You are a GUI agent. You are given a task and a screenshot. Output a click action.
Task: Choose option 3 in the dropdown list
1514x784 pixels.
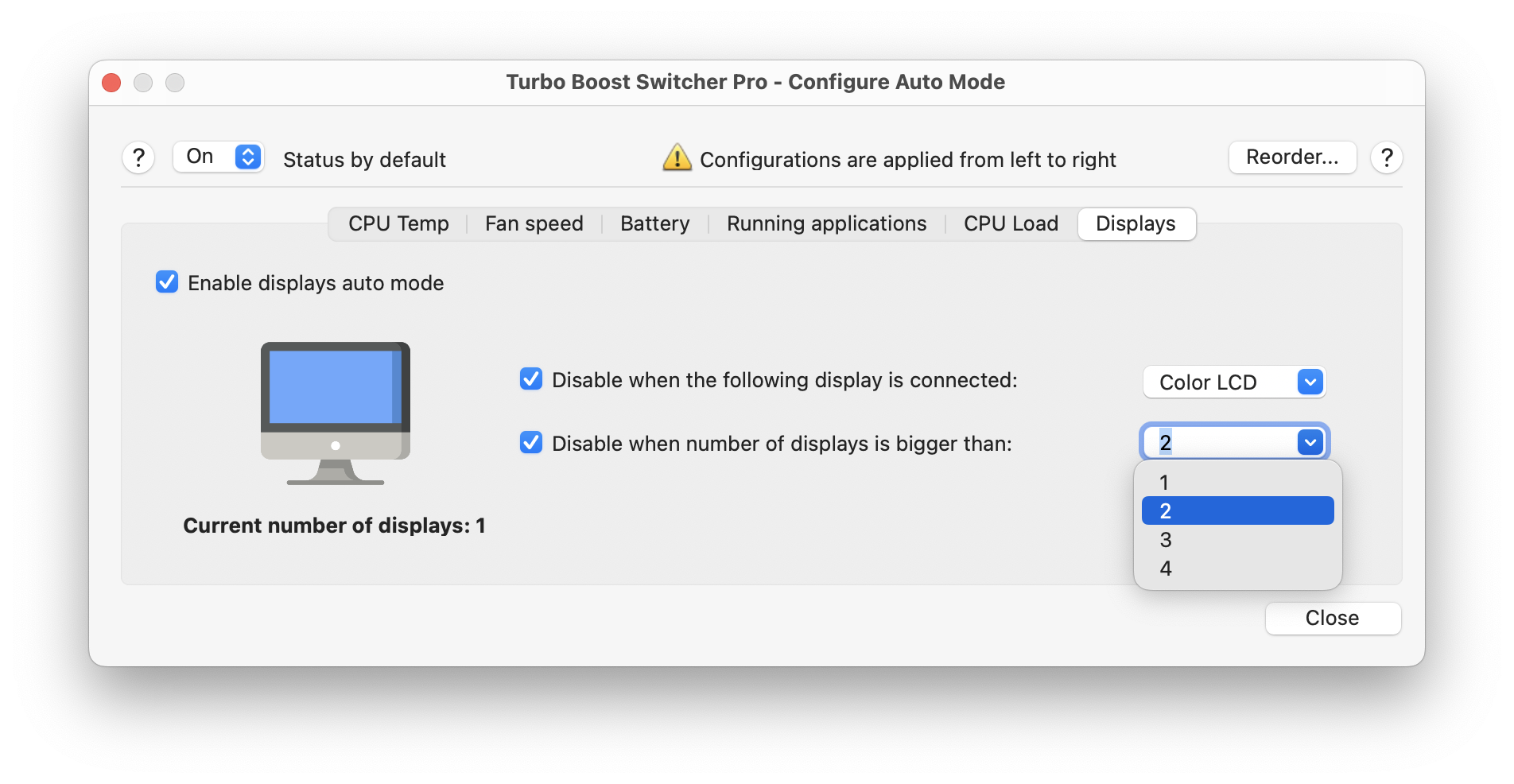pos(1237,540)
